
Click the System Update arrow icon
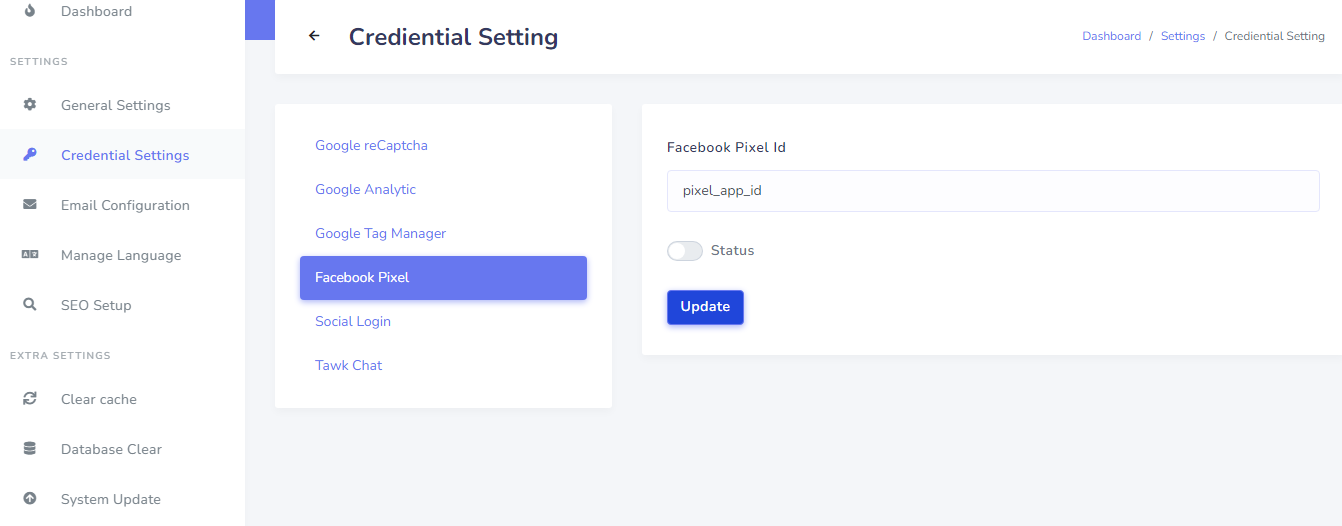point(29,498)
